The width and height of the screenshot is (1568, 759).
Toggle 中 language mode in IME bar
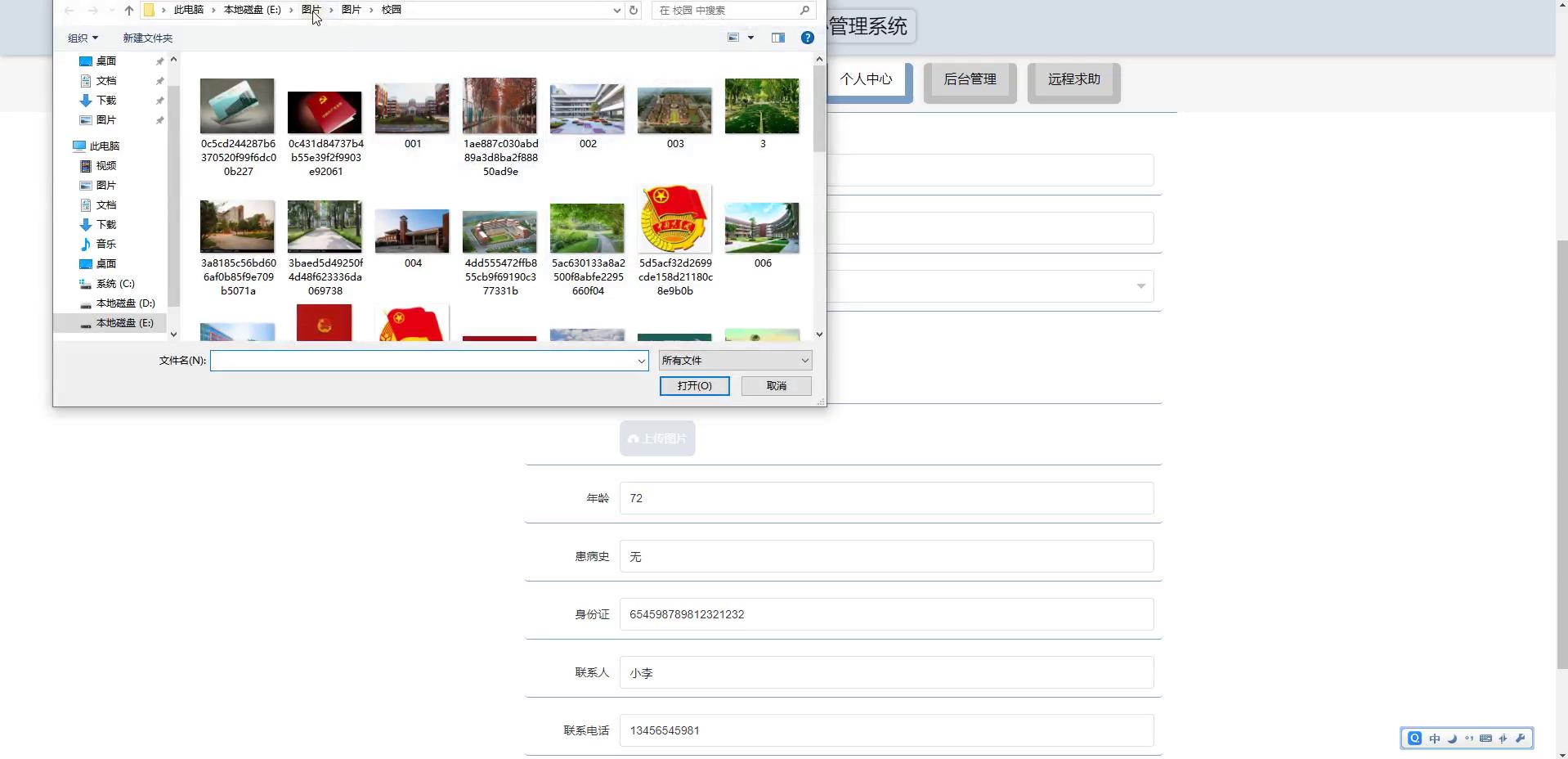[1435, 739]
